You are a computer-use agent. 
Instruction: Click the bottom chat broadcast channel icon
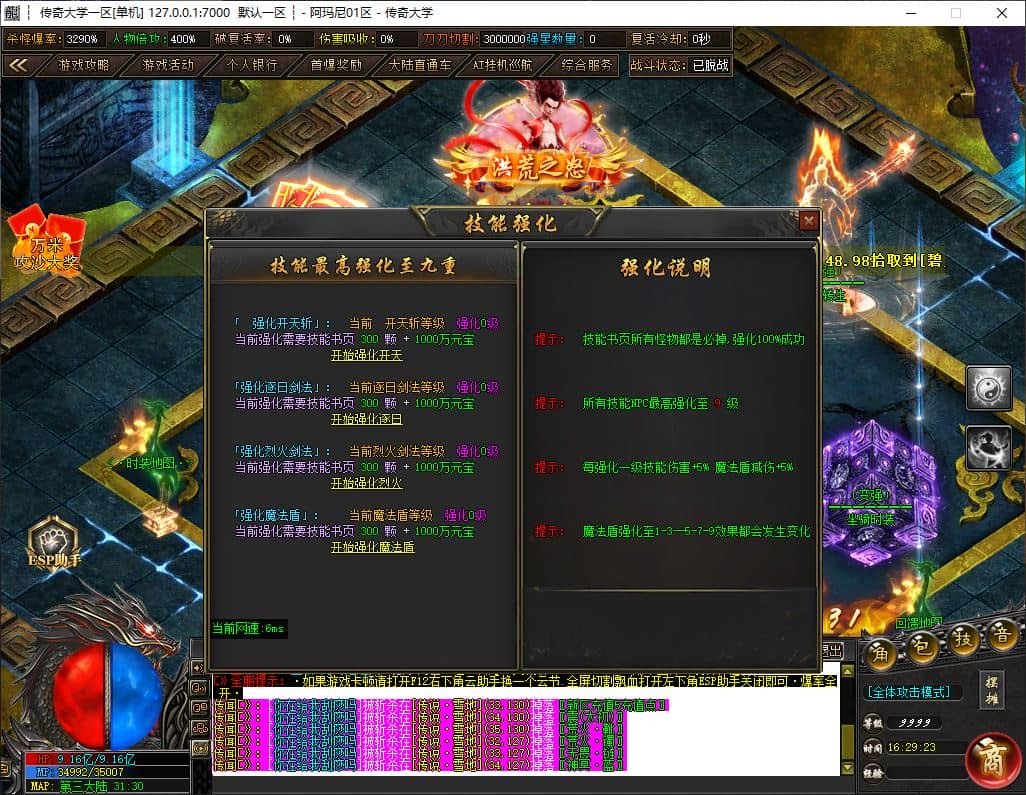point(198,747)
